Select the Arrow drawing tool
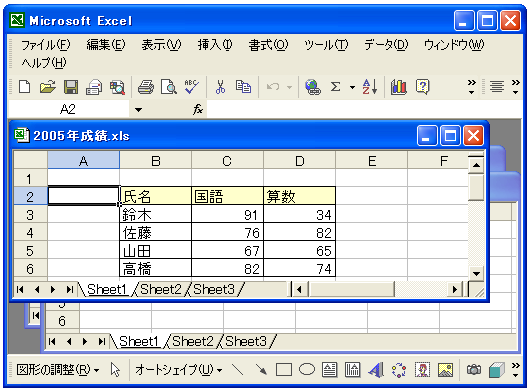This screenshot has width=531, height=391. (261, 370)
